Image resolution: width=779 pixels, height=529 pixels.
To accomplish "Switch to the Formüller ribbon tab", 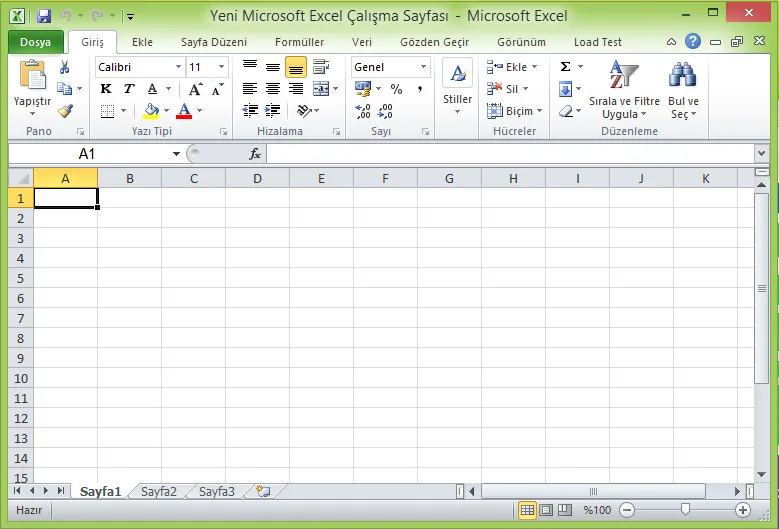I will pyautogui.click(x=300, y=43).
